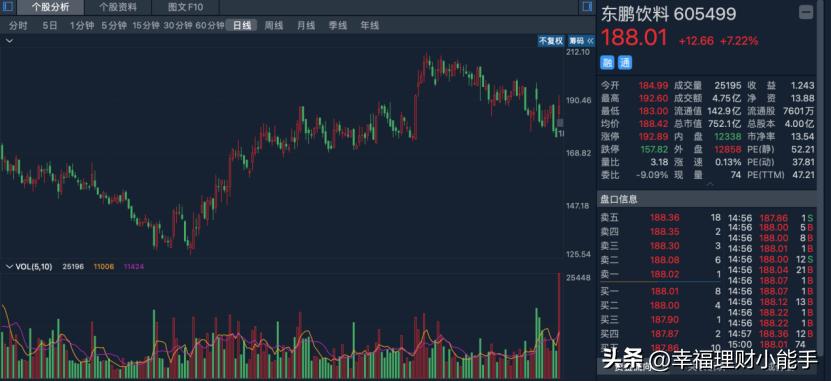Switch chart to 5分钟 interval
831x382 pixels.
coord(114,25)
